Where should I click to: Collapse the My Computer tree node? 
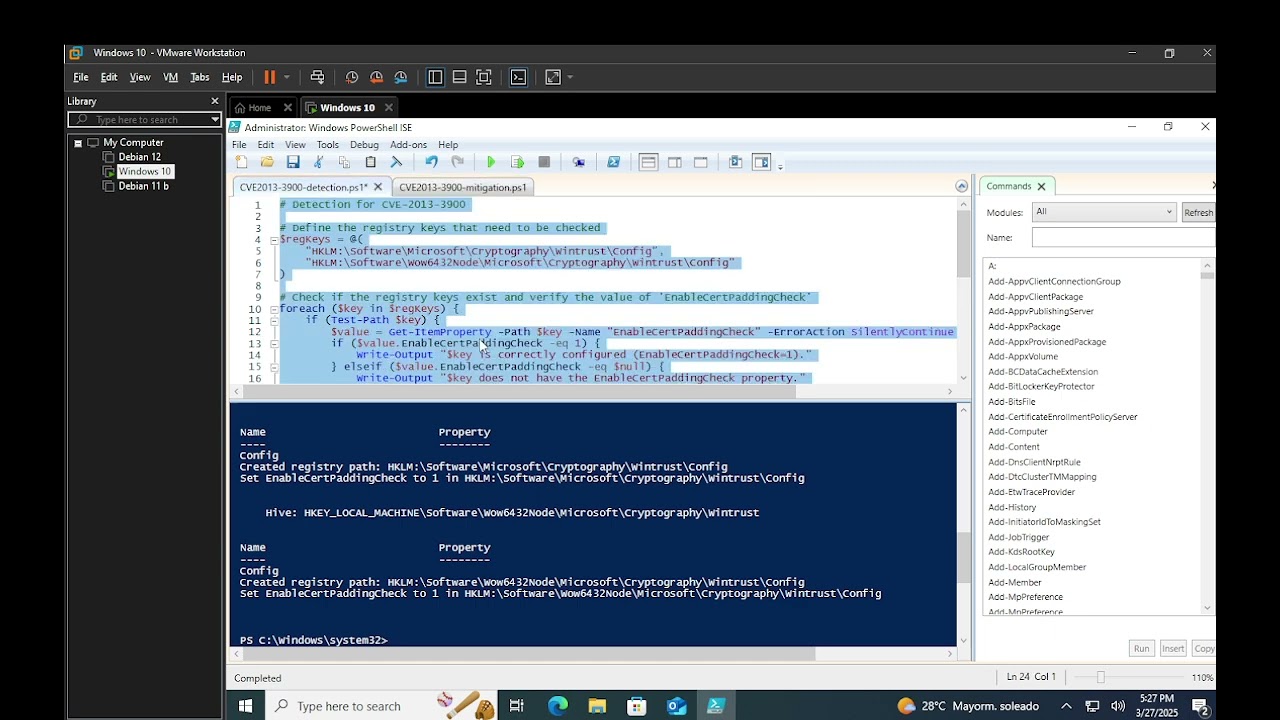(x=78, y=143)
